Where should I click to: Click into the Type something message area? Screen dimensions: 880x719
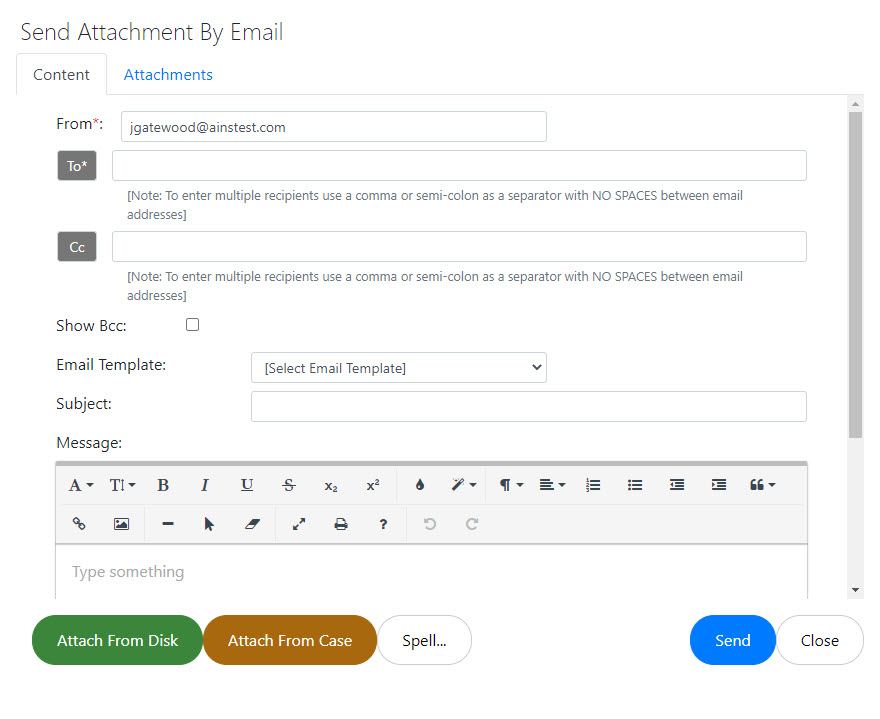point(431,572)
